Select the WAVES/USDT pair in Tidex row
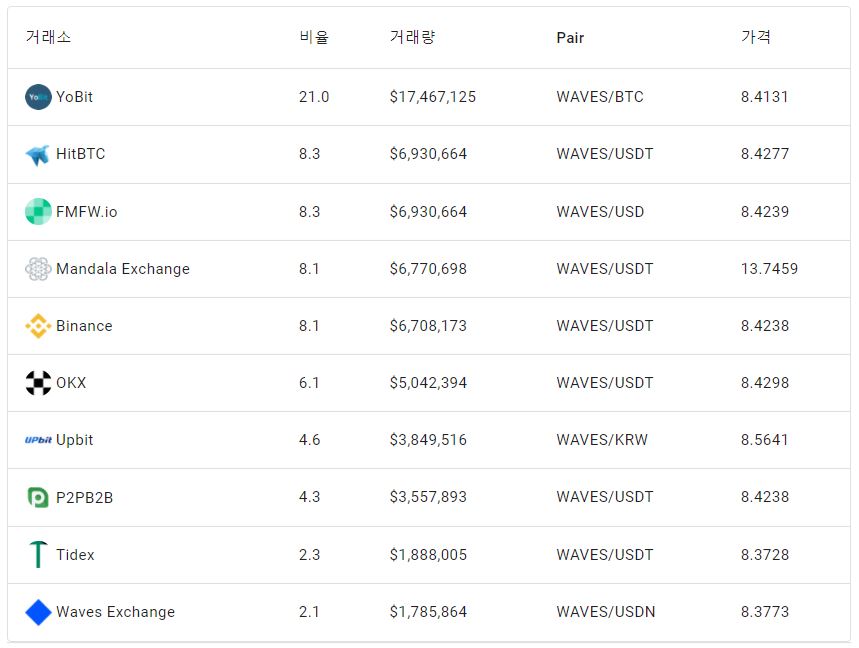Viewport: 859px width, 648px height. coord(605,555)
